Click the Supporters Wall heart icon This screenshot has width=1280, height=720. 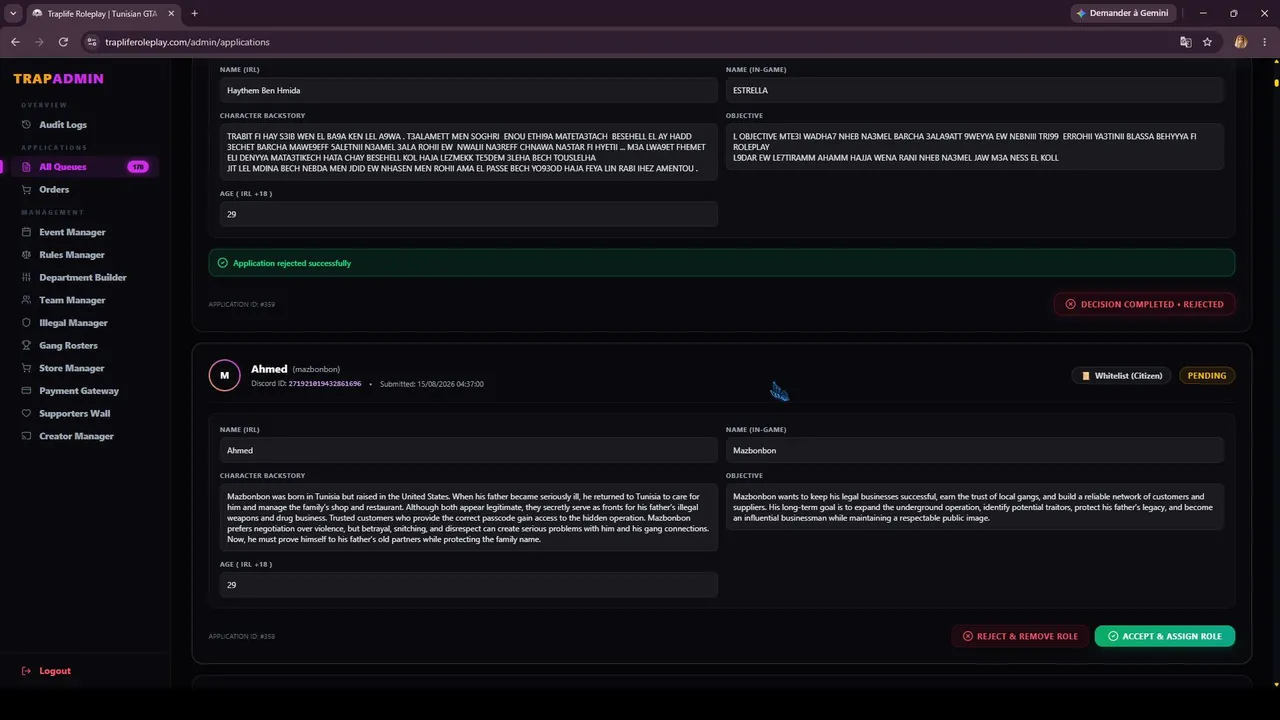pos(27,414)
